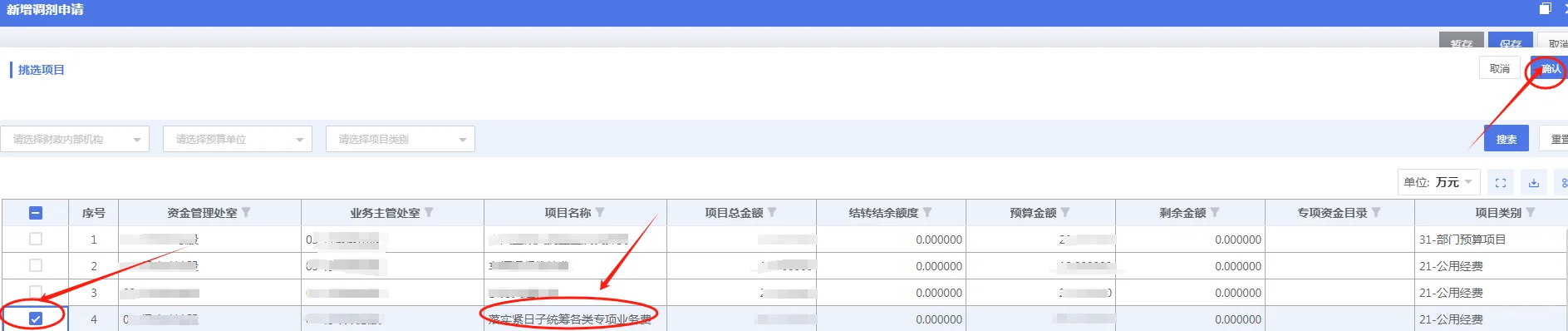
Task: Click the row number 4 cell
Action: [x=94, y=319]
